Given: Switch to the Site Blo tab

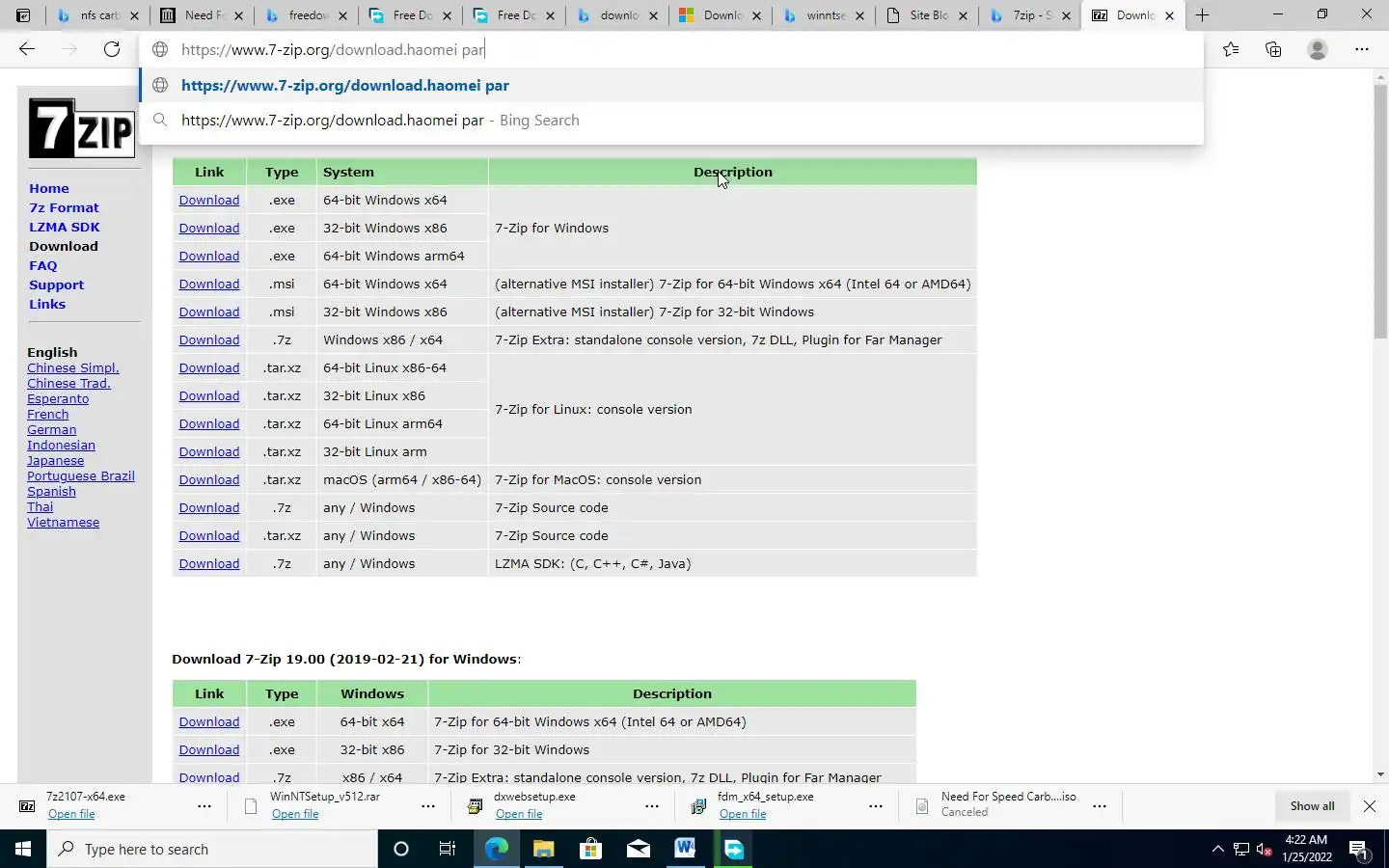Looking at the screenshot, I should [x=927, y=15].
